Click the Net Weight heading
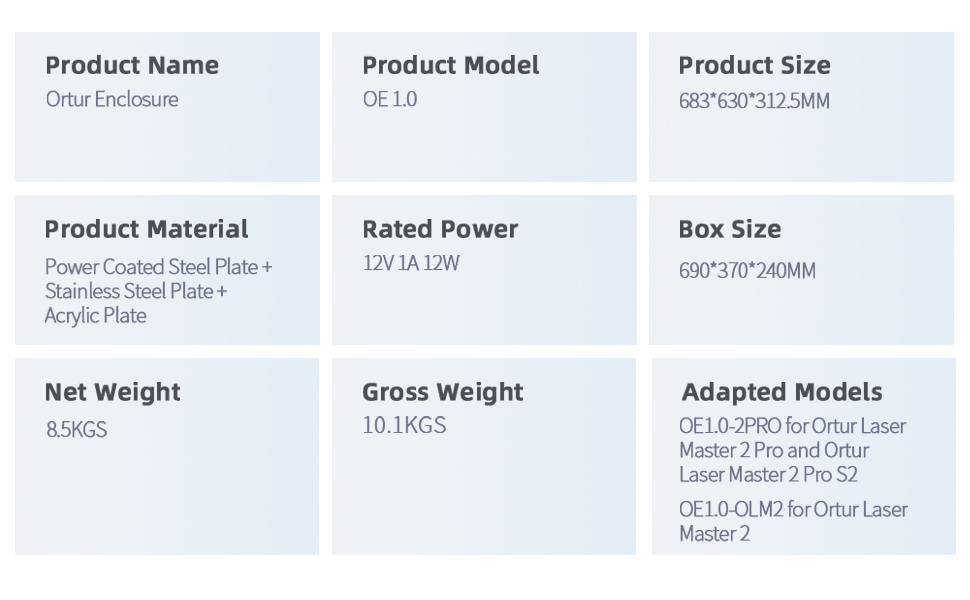 click(112, 392)
